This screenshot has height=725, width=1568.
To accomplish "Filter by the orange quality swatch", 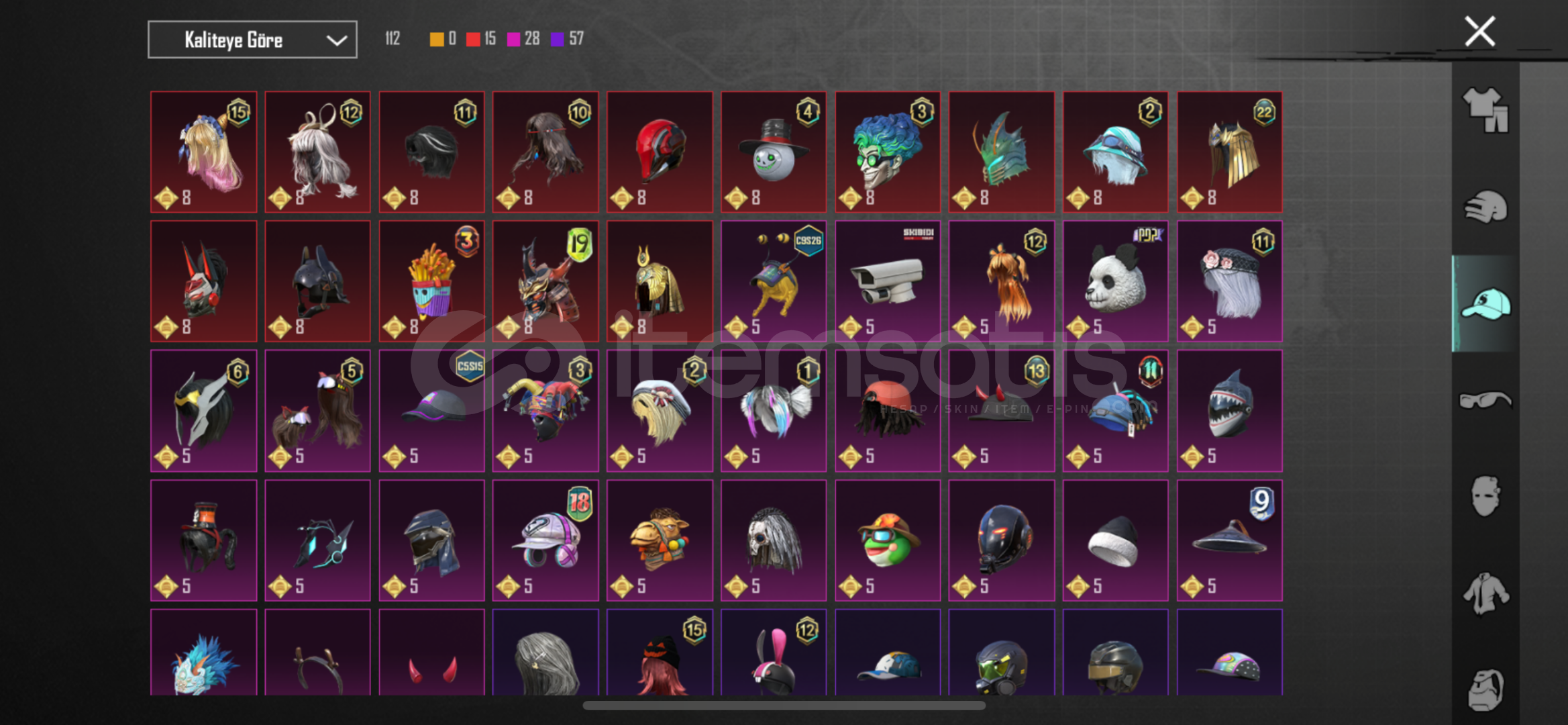I will click(x=437, y=39).
